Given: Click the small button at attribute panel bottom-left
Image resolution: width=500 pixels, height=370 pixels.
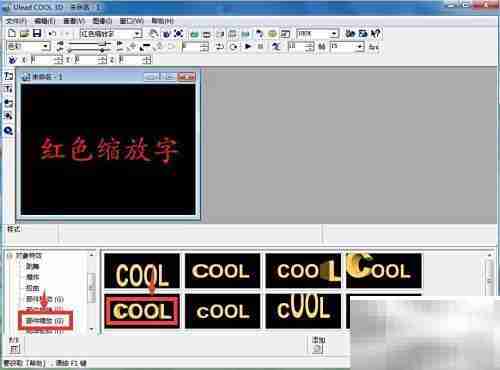Looking at the screenshot, I should (x=14, y=349).
